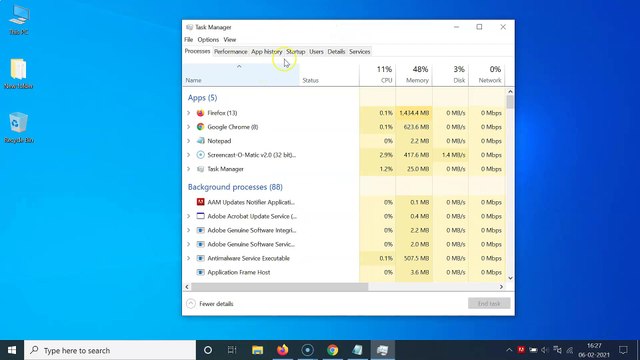Switch to the Services tab
The width and height of the screenshot is (640, 360).
[x=360, y=52]
